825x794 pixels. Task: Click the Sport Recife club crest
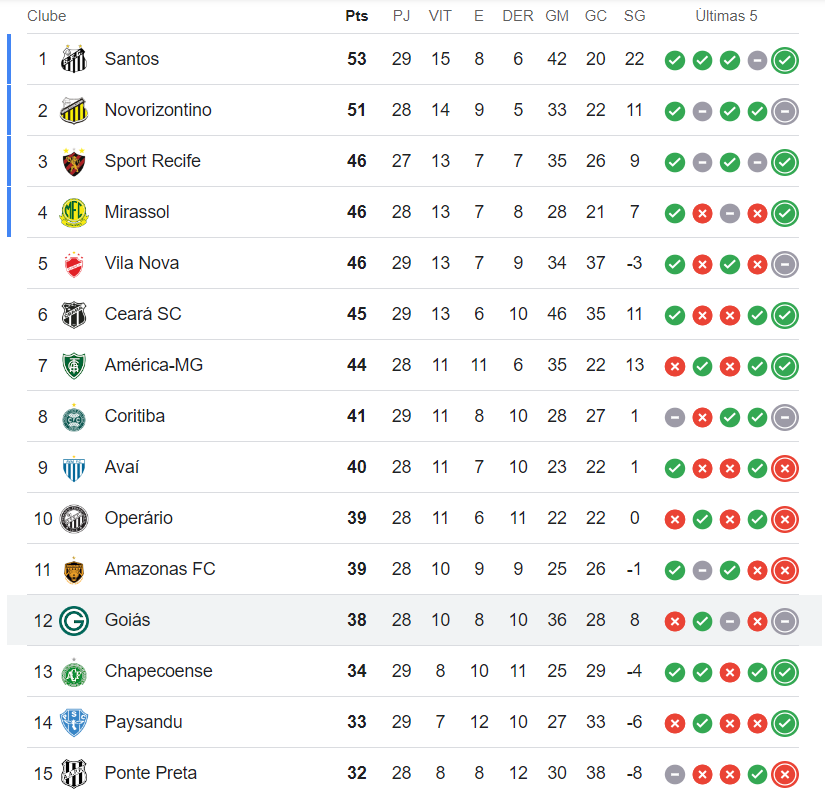pos(74,161)
